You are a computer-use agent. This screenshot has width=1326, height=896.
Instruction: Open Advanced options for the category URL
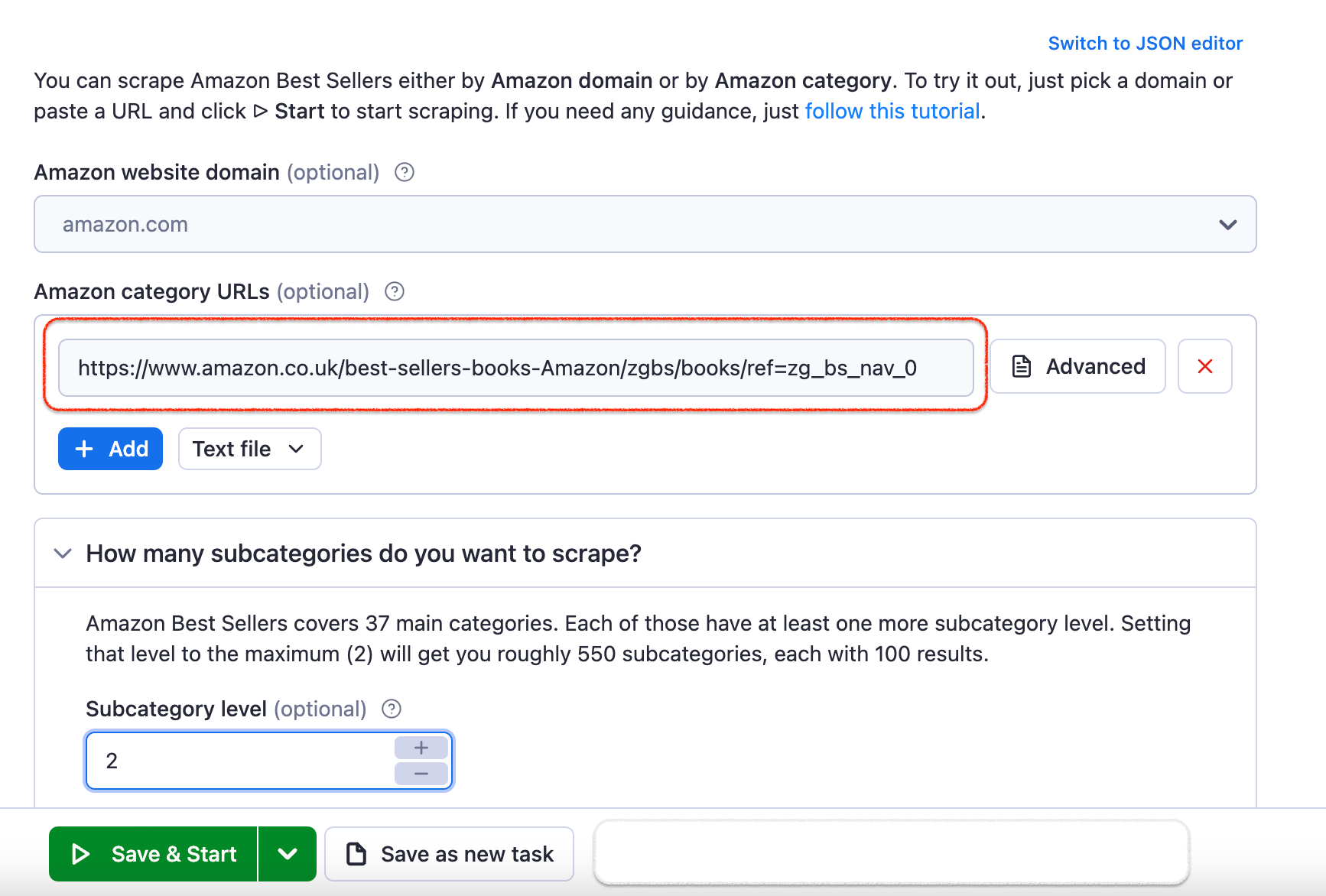(x=1077, y=366)
